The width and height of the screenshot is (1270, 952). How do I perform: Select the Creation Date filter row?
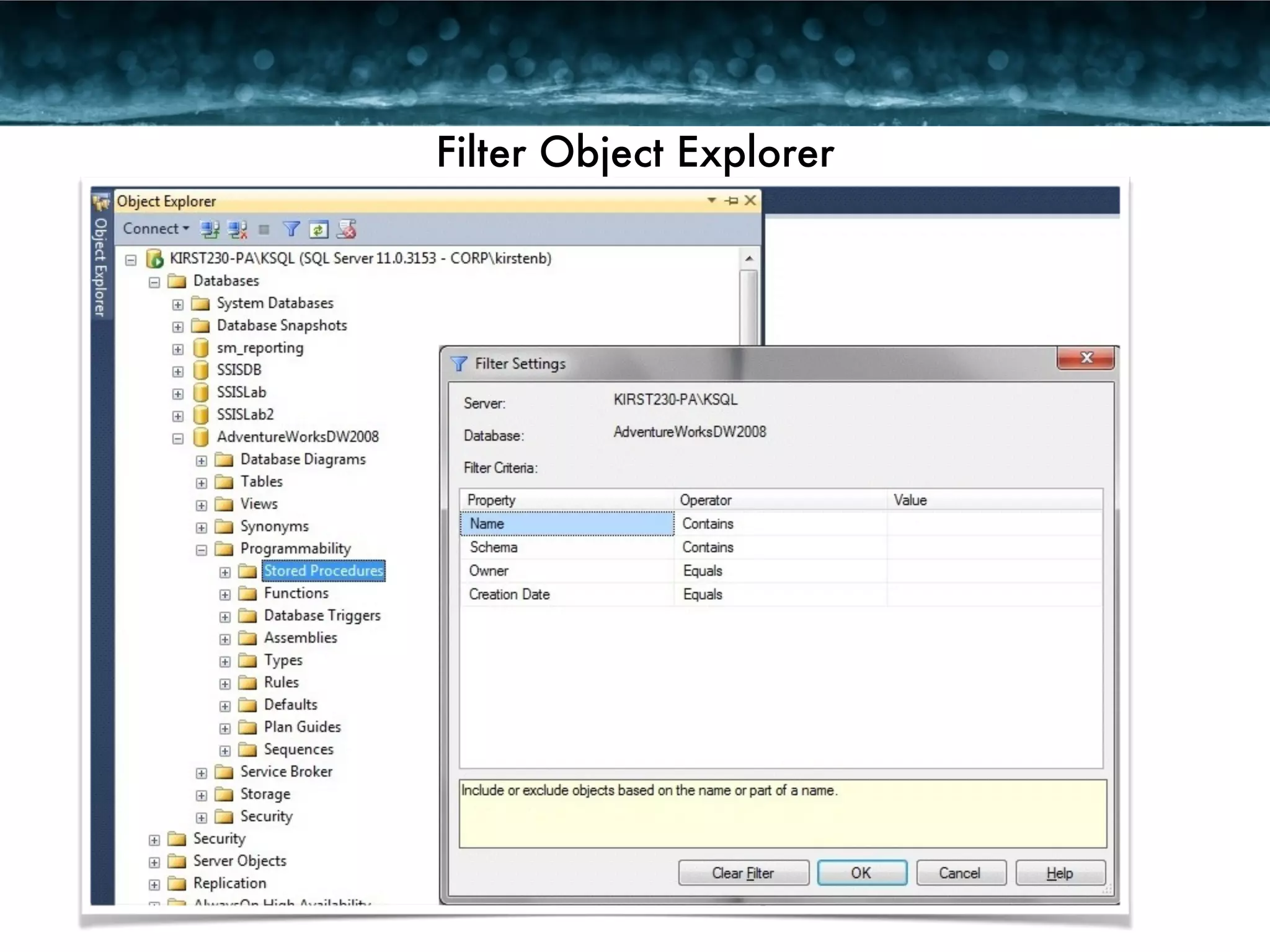pyautogui.click(x=508, y=594)
